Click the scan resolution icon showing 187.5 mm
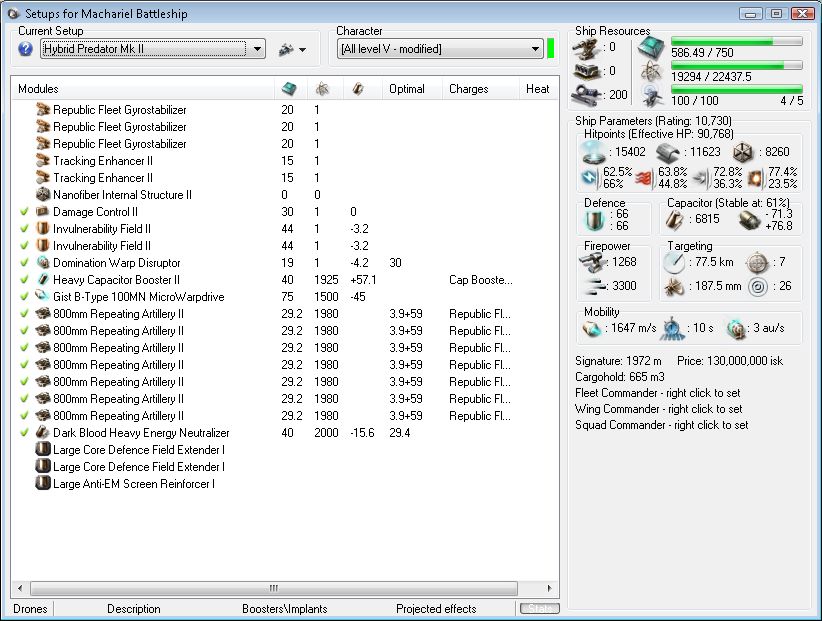The image size is (822, 621). pyautogui.click(x=674, y=286)
